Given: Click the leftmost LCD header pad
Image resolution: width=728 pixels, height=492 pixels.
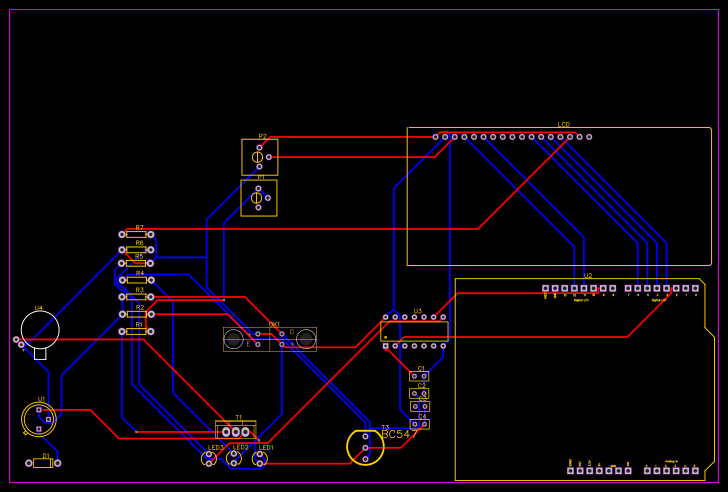Looking at the screenshot, I should point(435,137).
